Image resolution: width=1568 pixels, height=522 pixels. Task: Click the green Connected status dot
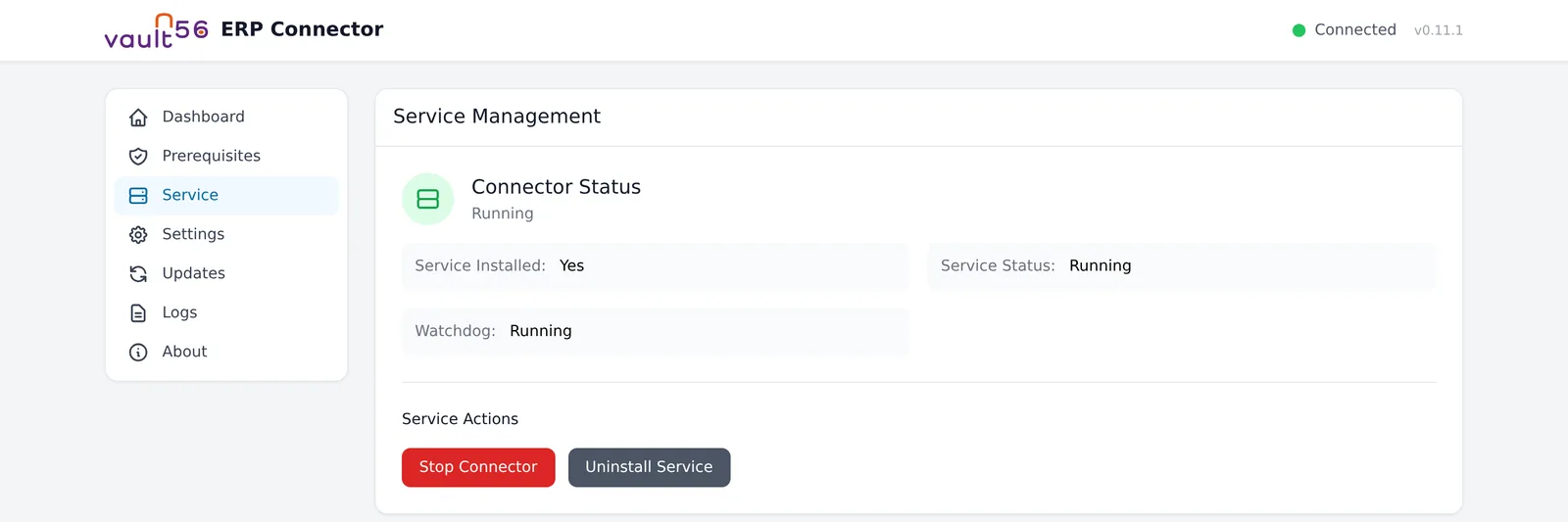(x=1298, y=30)
